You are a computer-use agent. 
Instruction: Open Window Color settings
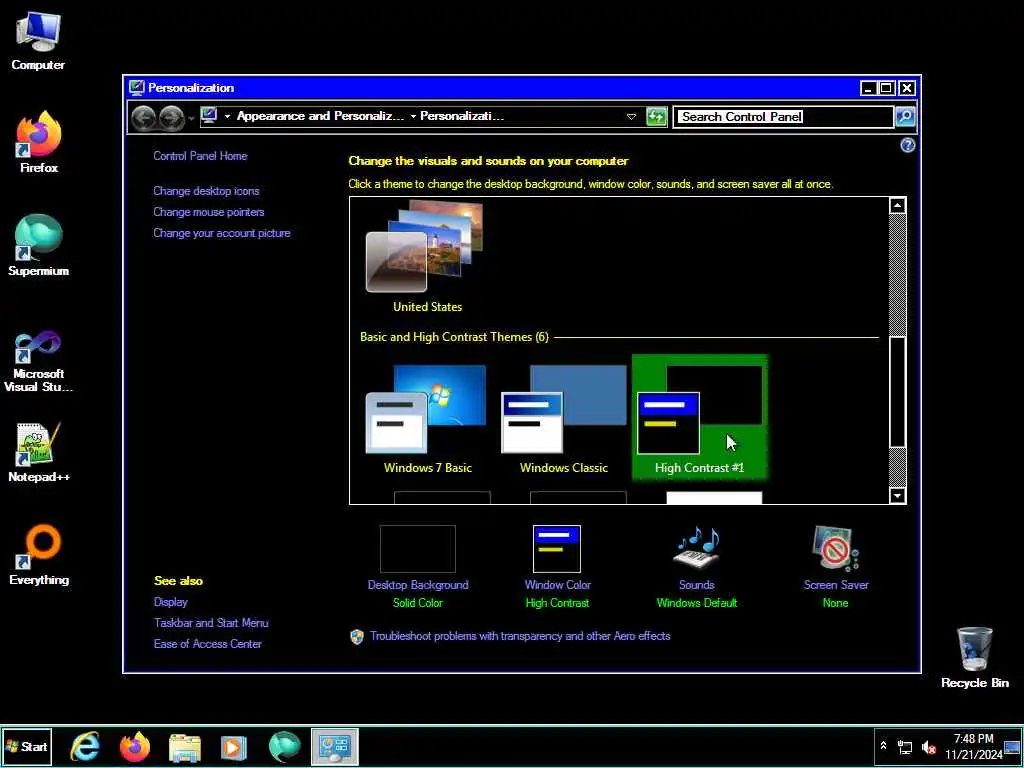click(x=557, y=567)
